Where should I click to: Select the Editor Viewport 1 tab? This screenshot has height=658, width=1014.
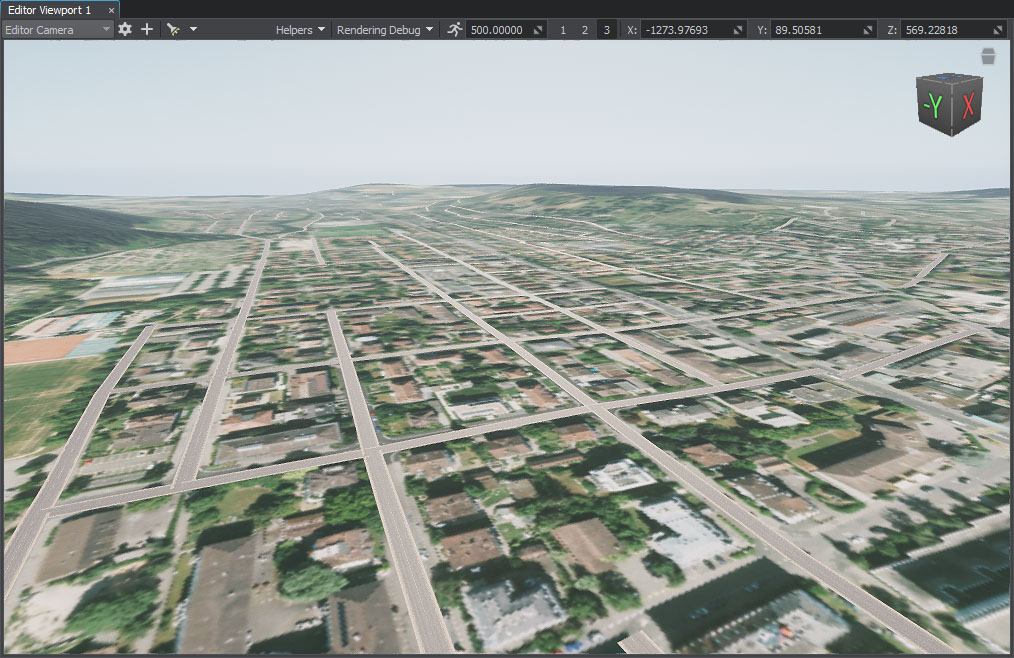(x=49, y=9)
